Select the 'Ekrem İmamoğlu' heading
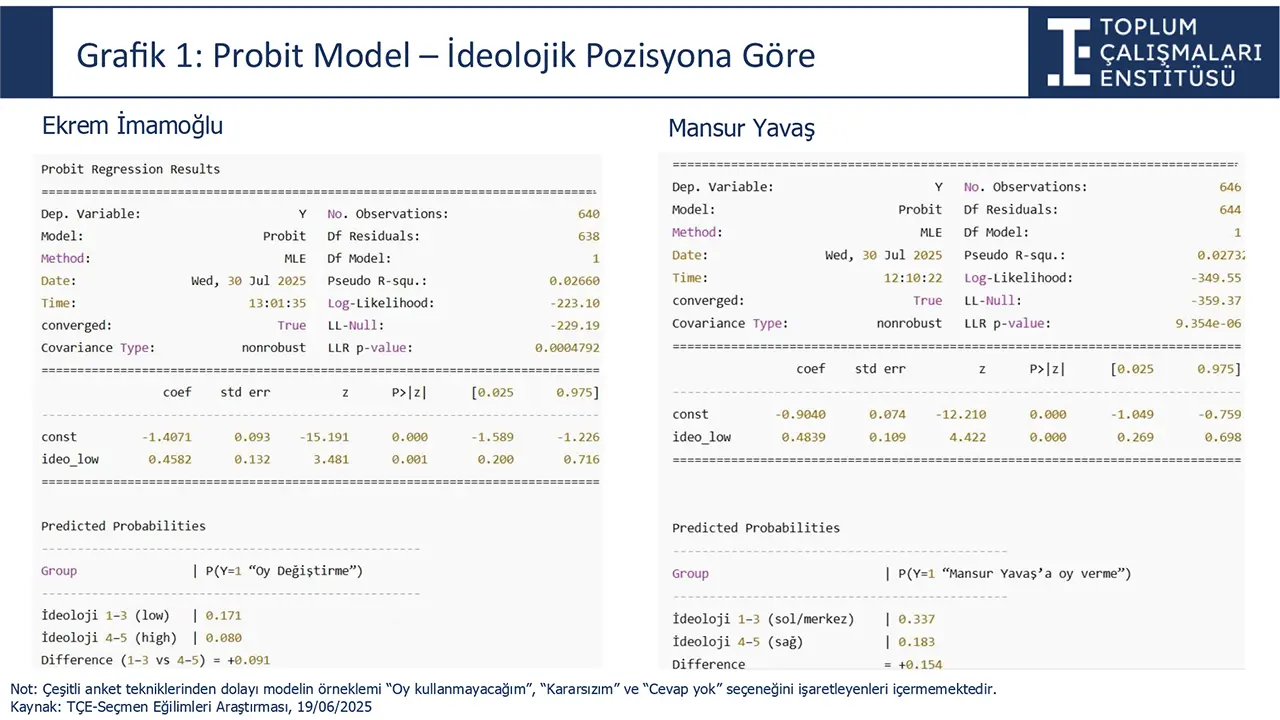The width and height of the screenshot is (1280, 720). (x=132, y=125)
